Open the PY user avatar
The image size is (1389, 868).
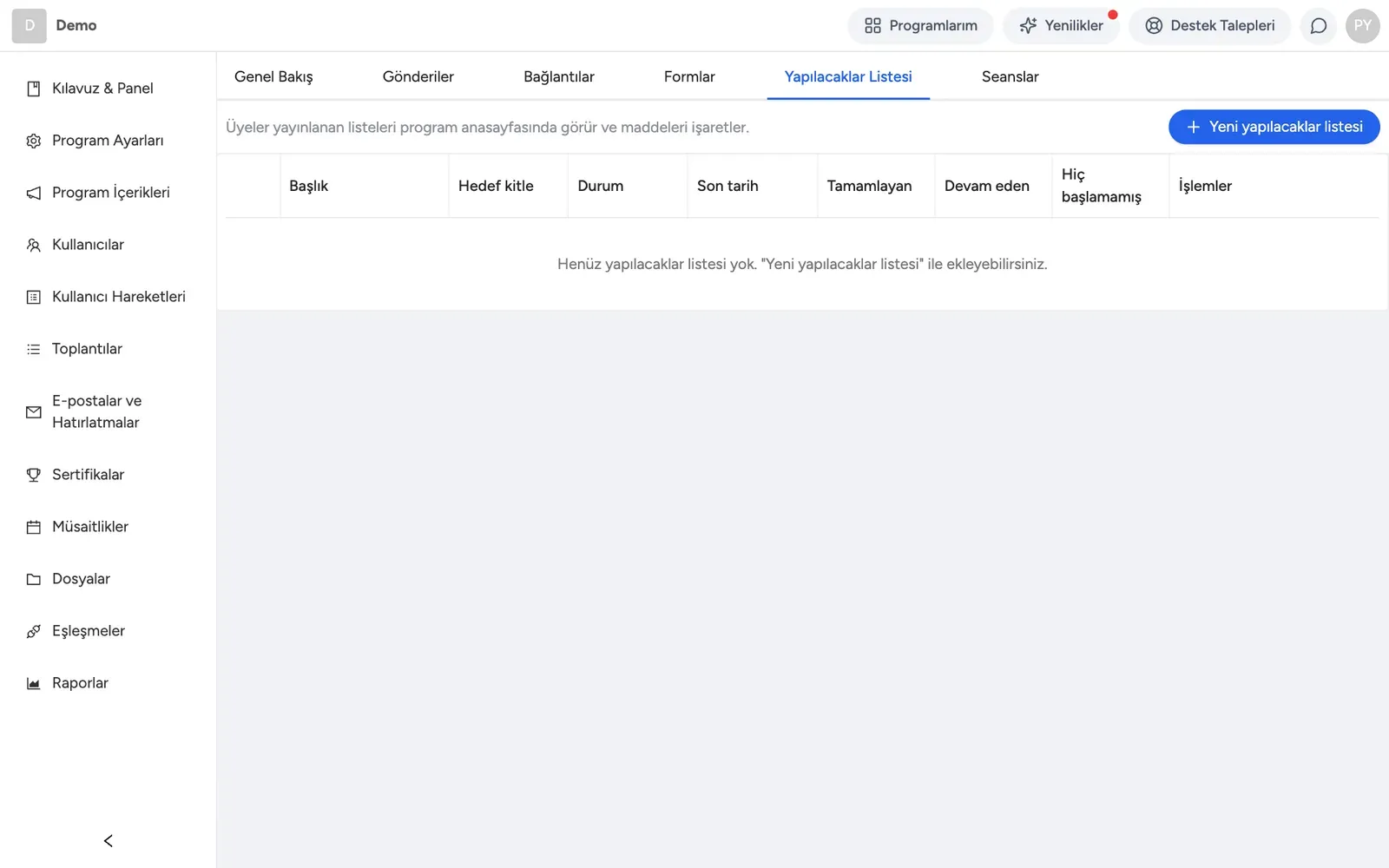pyautogui.click(x=1363, y=26)
